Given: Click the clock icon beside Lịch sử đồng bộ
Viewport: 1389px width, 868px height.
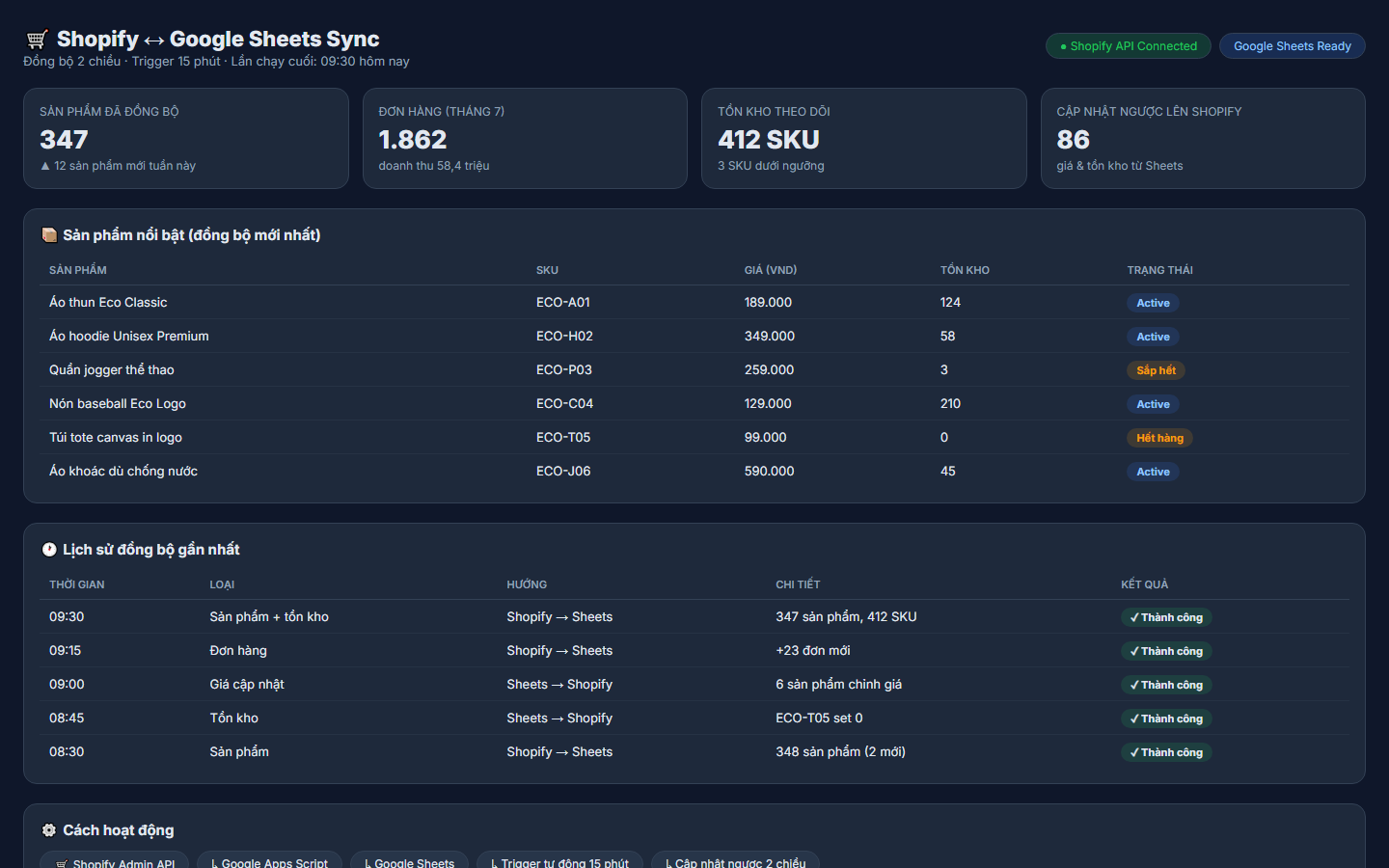Looking at the screenshot, I should click(49, 550).
